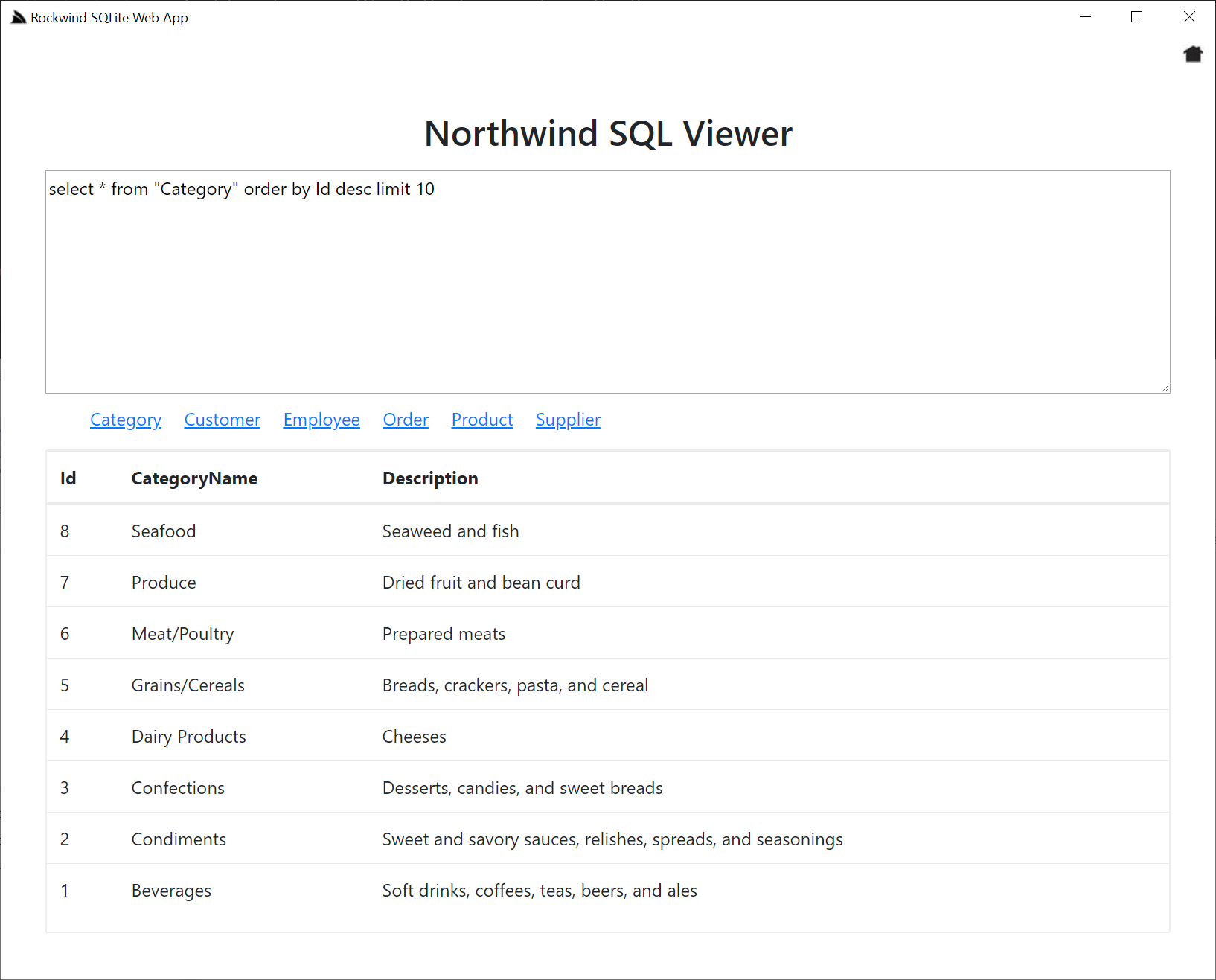Minimize the Rockwind window
Image resolution: width=1216 pixels, height=980 pixels.
coord(1085,17)
